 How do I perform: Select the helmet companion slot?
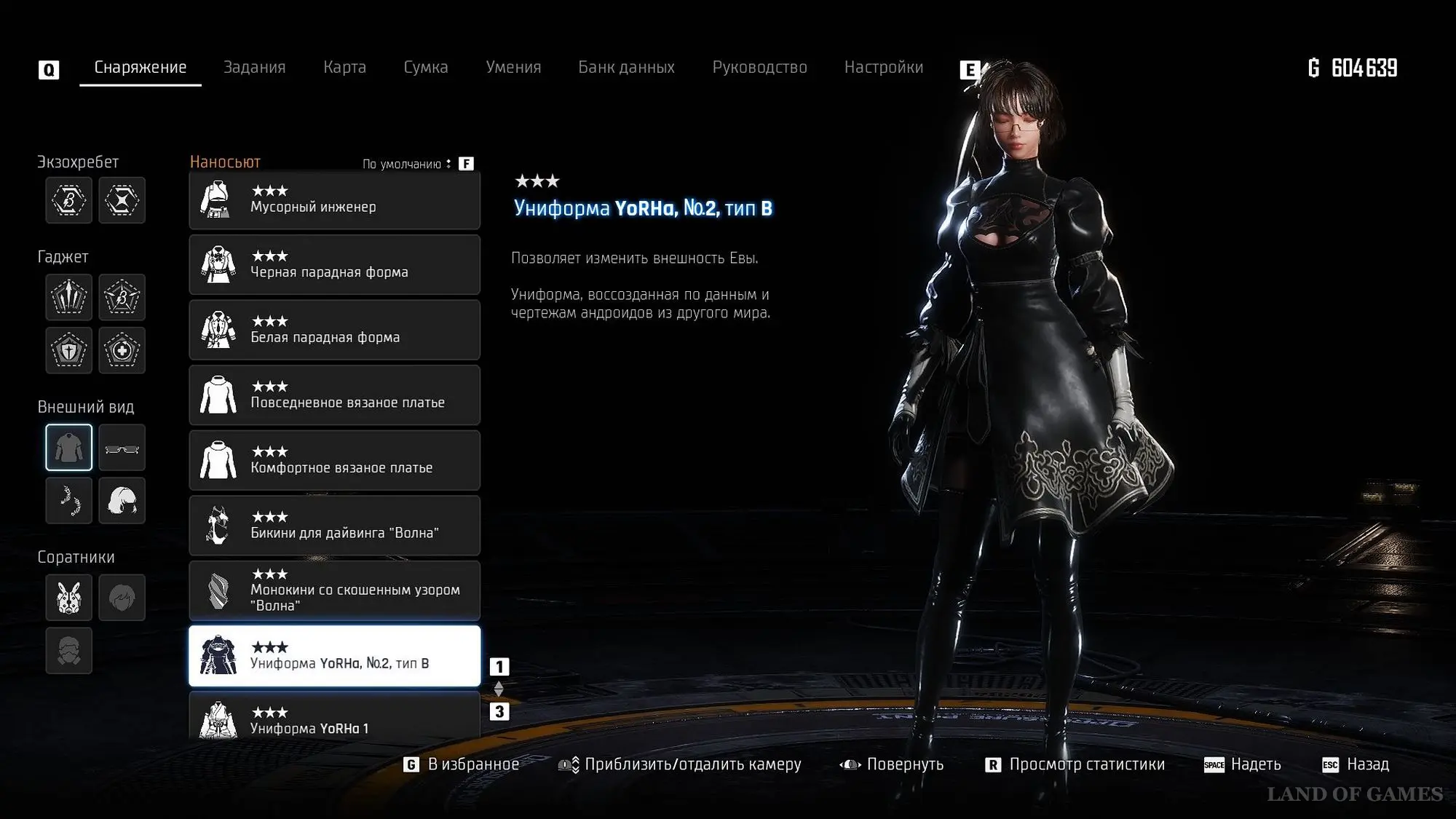point(69,650)
